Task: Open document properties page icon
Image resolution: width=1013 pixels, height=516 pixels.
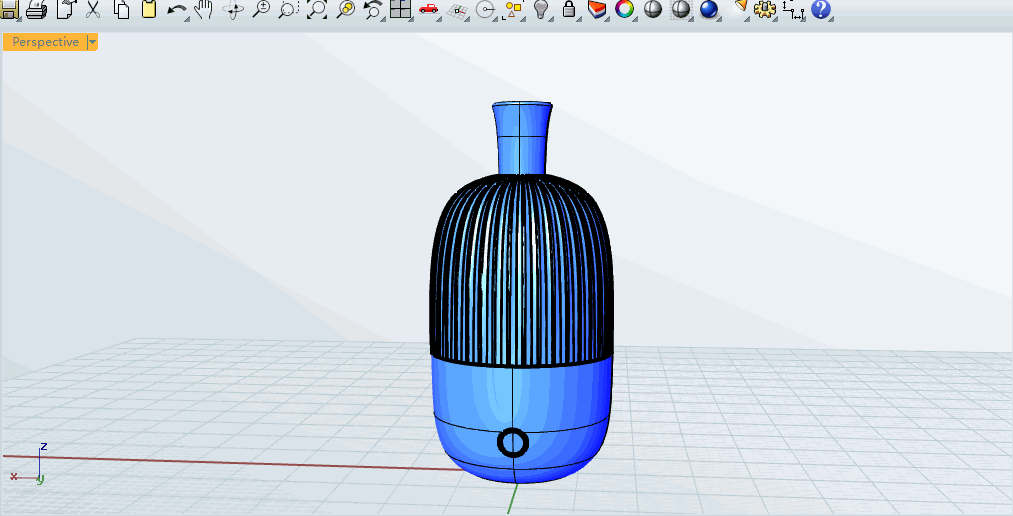Action: 66,8
